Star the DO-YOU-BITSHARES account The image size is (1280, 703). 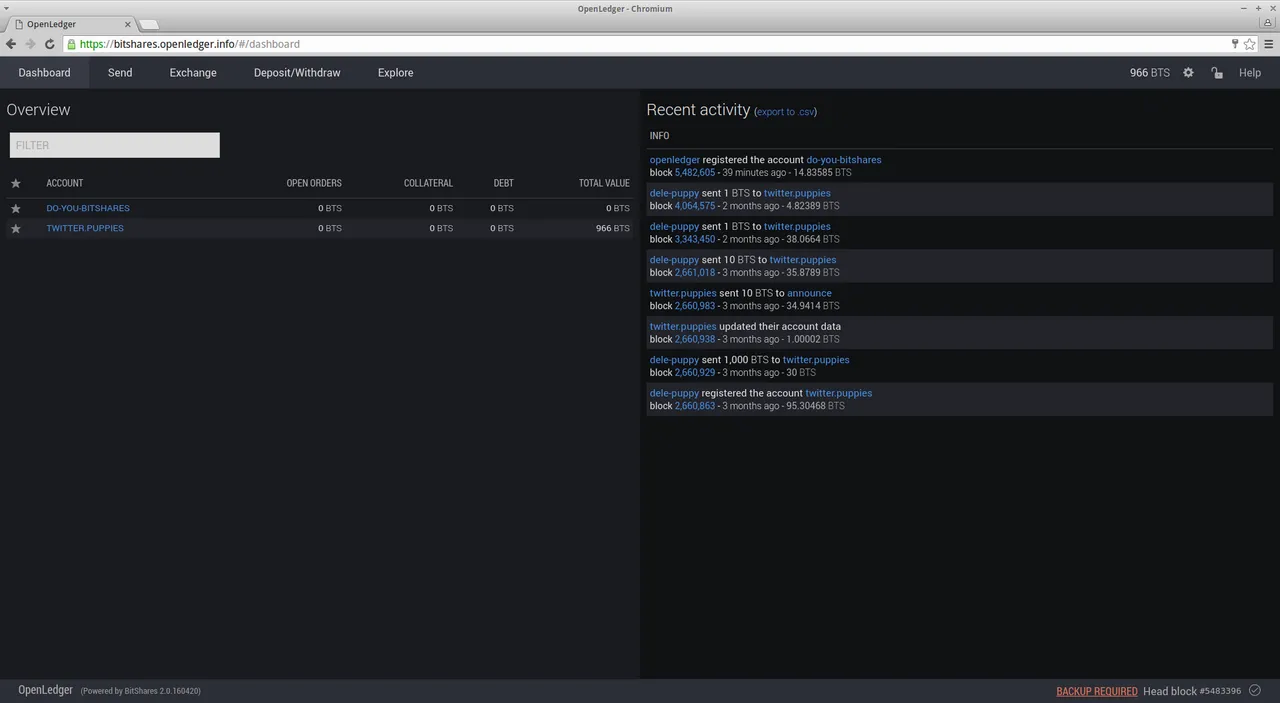coord(15,208)
